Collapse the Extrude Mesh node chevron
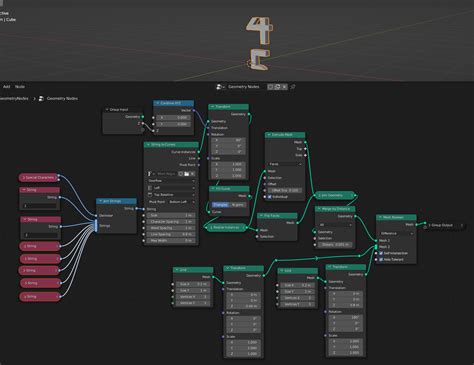Image resolution: width=474 pixels, height=365 pixels. pos(269,135)
